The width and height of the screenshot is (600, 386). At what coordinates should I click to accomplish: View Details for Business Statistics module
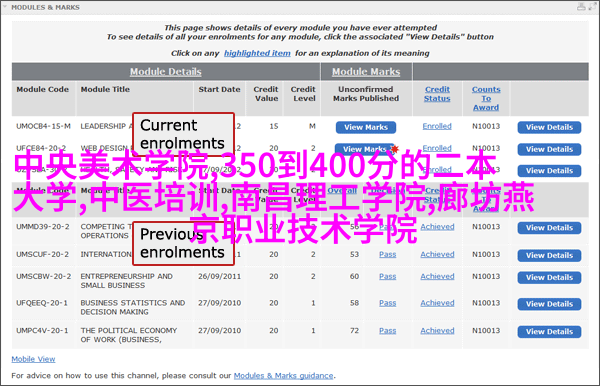(549, 304)
